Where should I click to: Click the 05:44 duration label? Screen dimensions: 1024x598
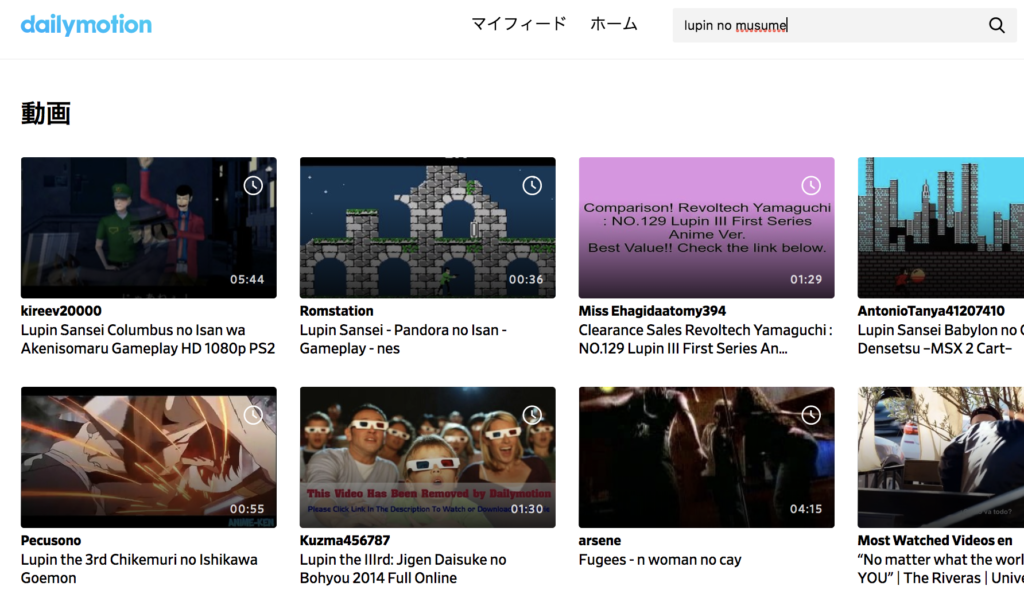click(247, 279)
